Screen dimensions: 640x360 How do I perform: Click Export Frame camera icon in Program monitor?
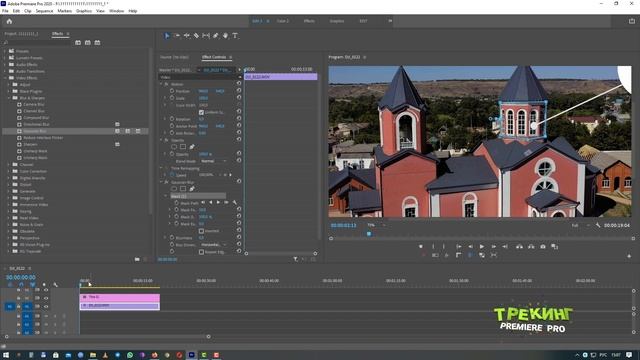(543, 247)
